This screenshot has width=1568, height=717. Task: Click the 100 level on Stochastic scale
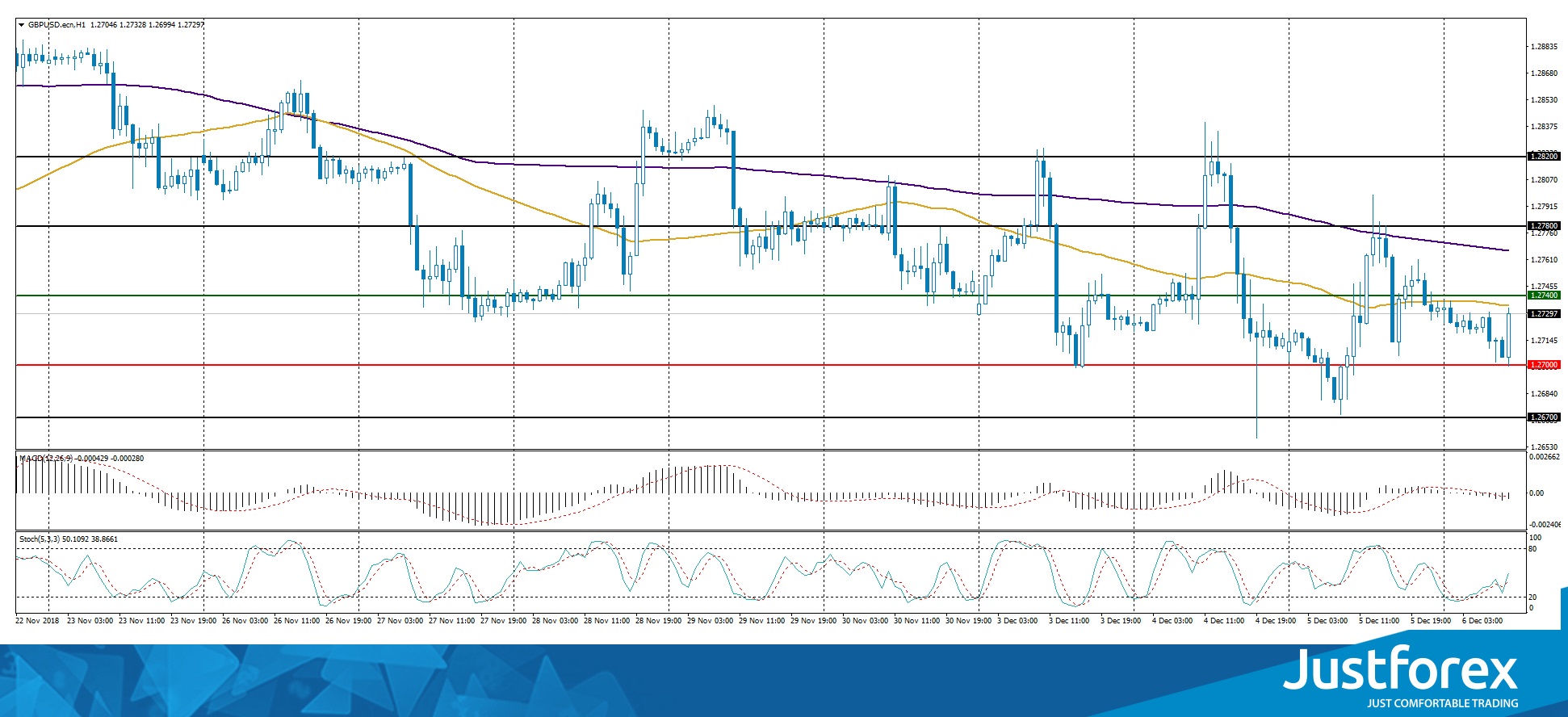(1535, 538)
